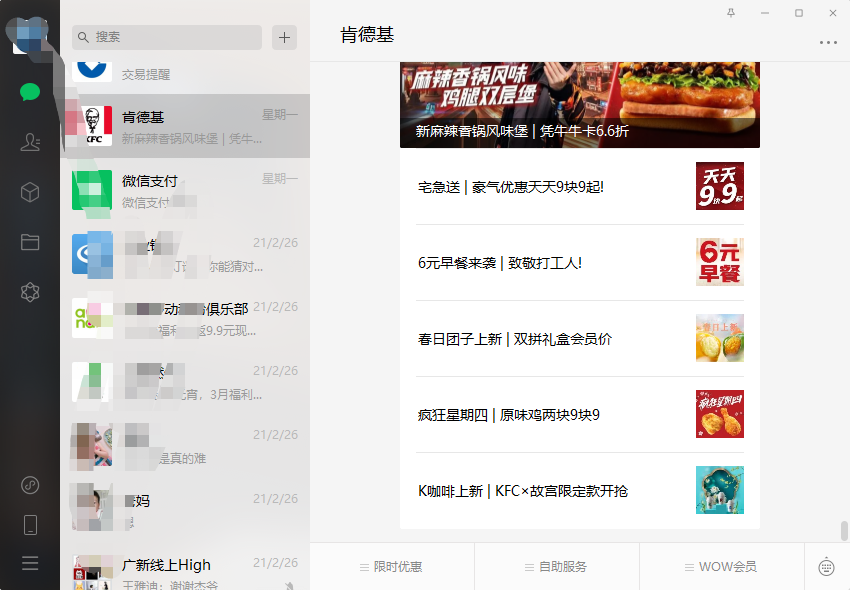
Task: Open article 宅急送 | 豪气优惠天天9块9起!
Action: pos(579,187)
